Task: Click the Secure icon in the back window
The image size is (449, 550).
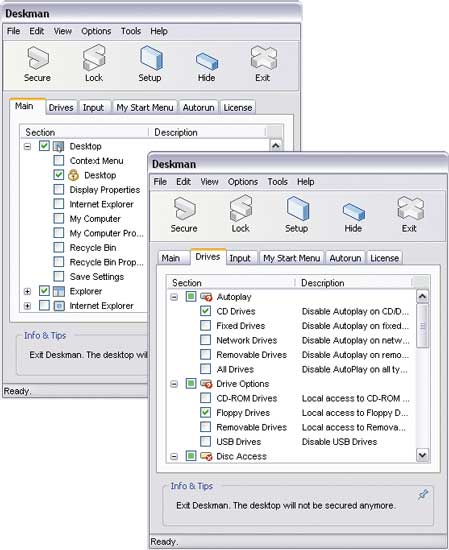Action: 38,63
